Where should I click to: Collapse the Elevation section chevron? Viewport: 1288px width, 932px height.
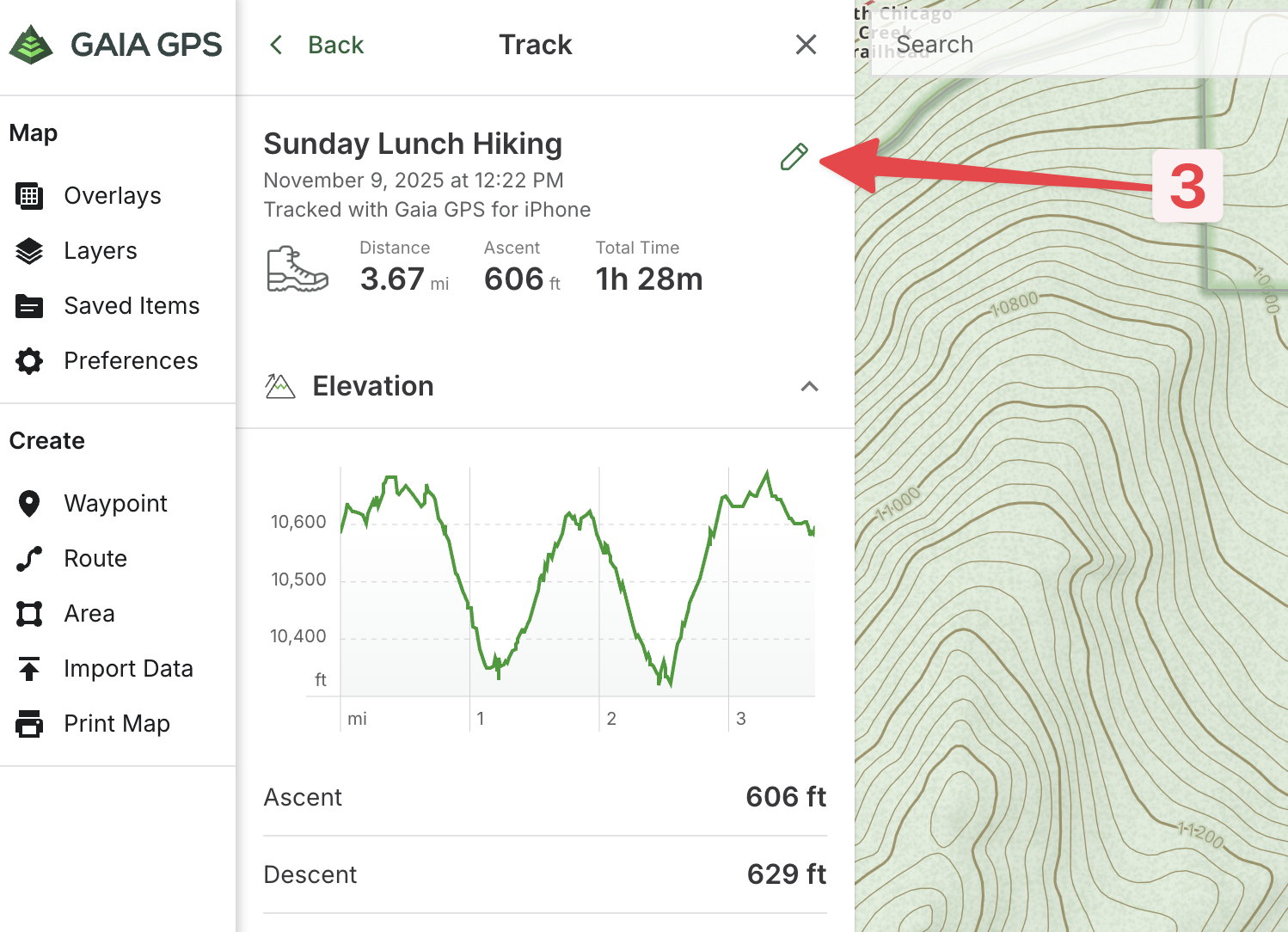pyautogui.click(x=809, y=387)
